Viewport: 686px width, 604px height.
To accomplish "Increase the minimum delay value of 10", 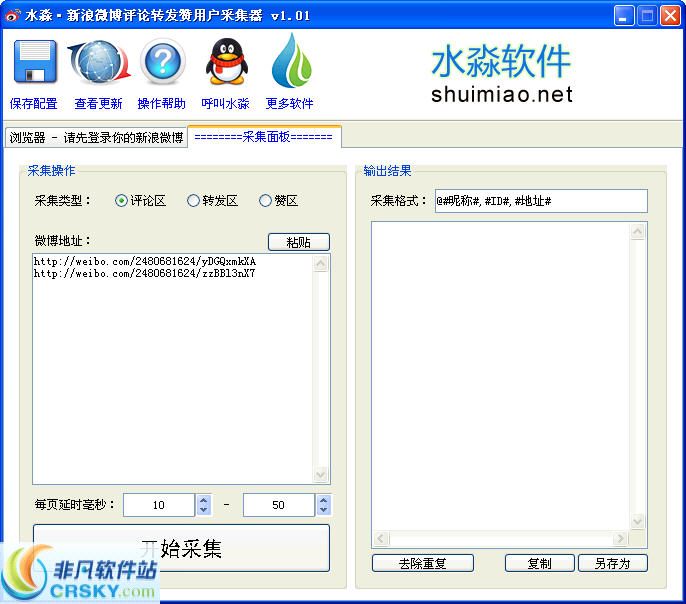I will (203, 500).
